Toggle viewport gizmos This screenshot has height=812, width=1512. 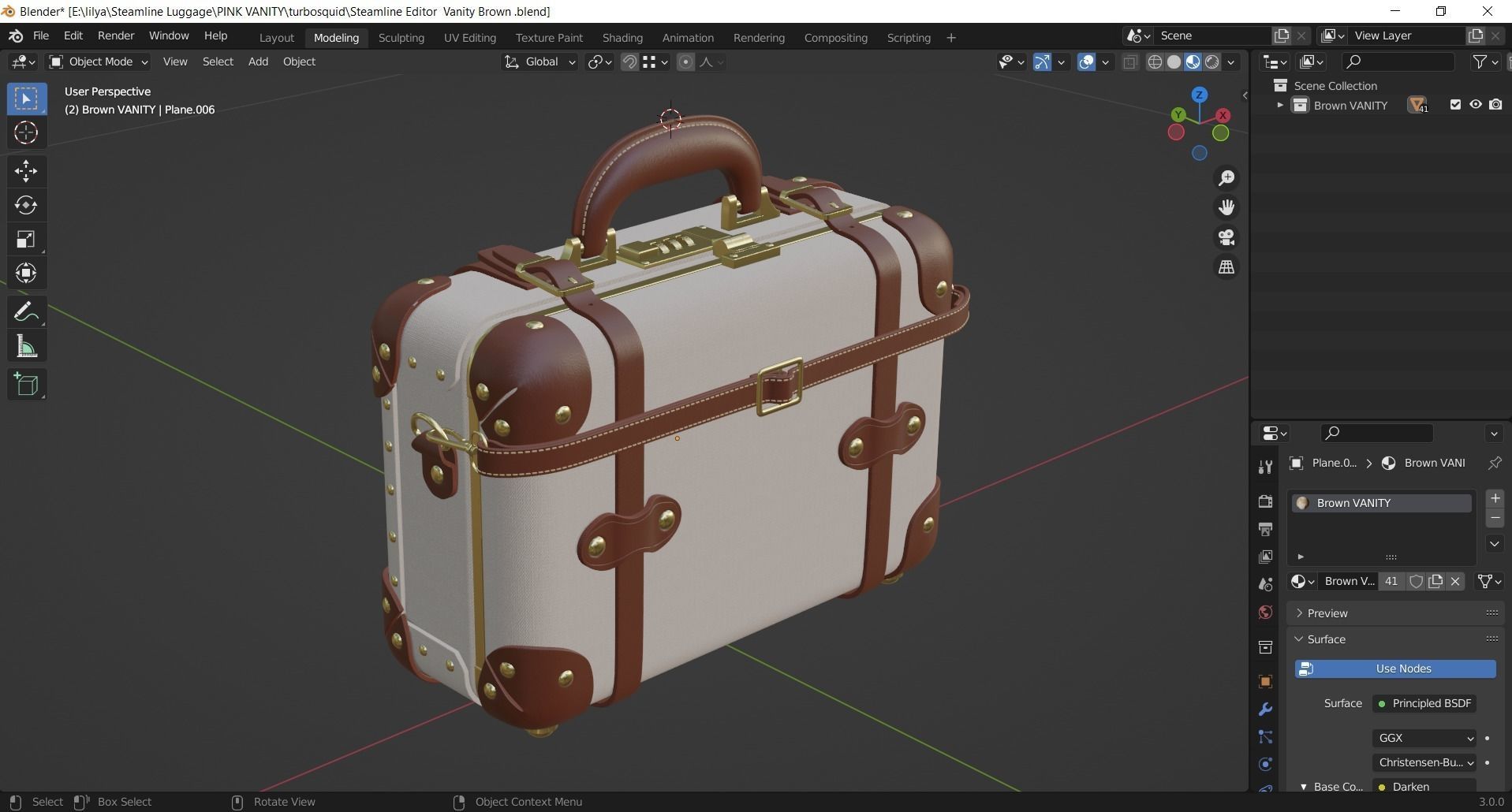1042,62
